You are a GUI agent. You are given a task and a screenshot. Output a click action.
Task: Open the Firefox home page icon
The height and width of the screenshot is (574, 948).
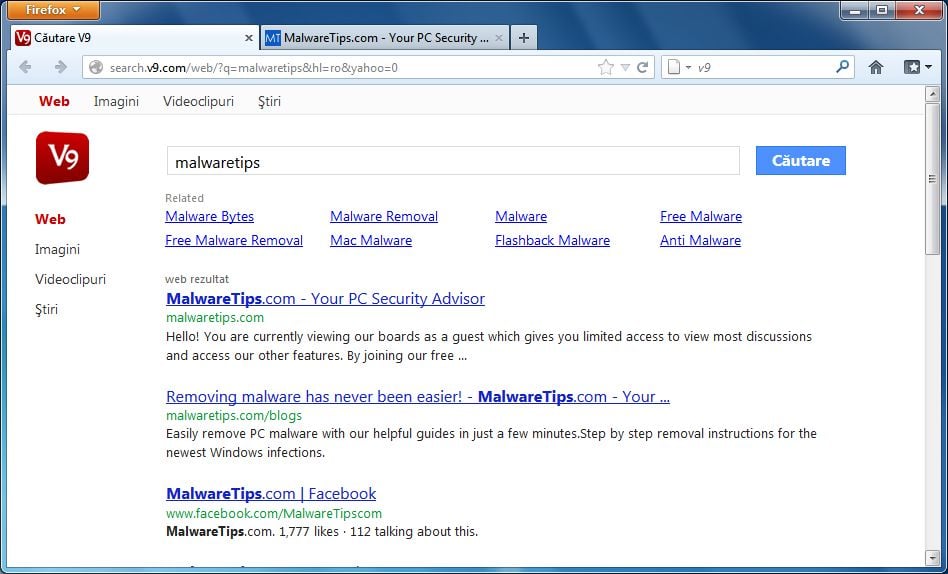tap(875, 67)
